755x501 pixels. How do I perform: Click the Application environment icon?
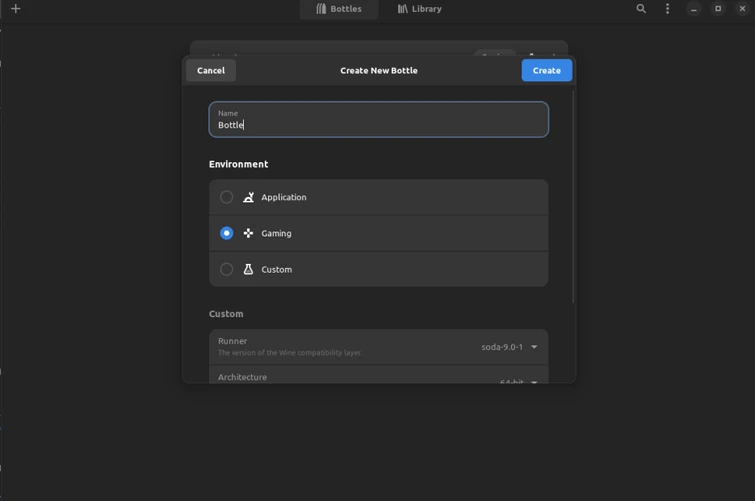[x=248, y=198]
